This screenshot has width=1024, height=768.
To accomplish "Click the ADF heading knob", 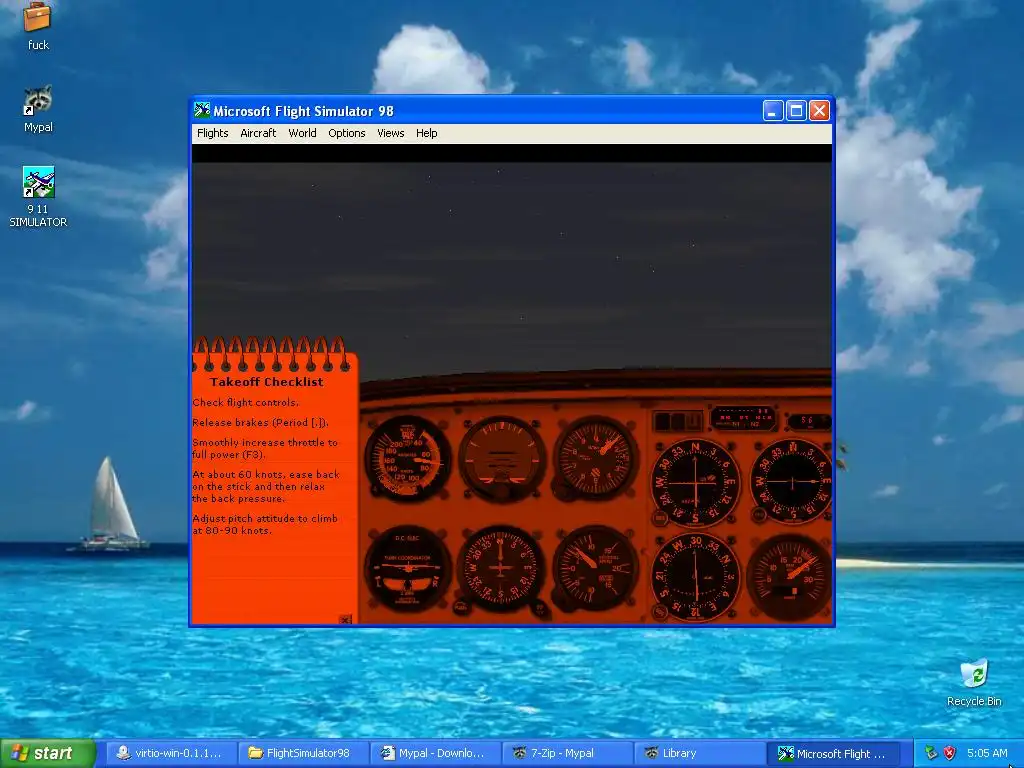I will click(x=660, y=613).
